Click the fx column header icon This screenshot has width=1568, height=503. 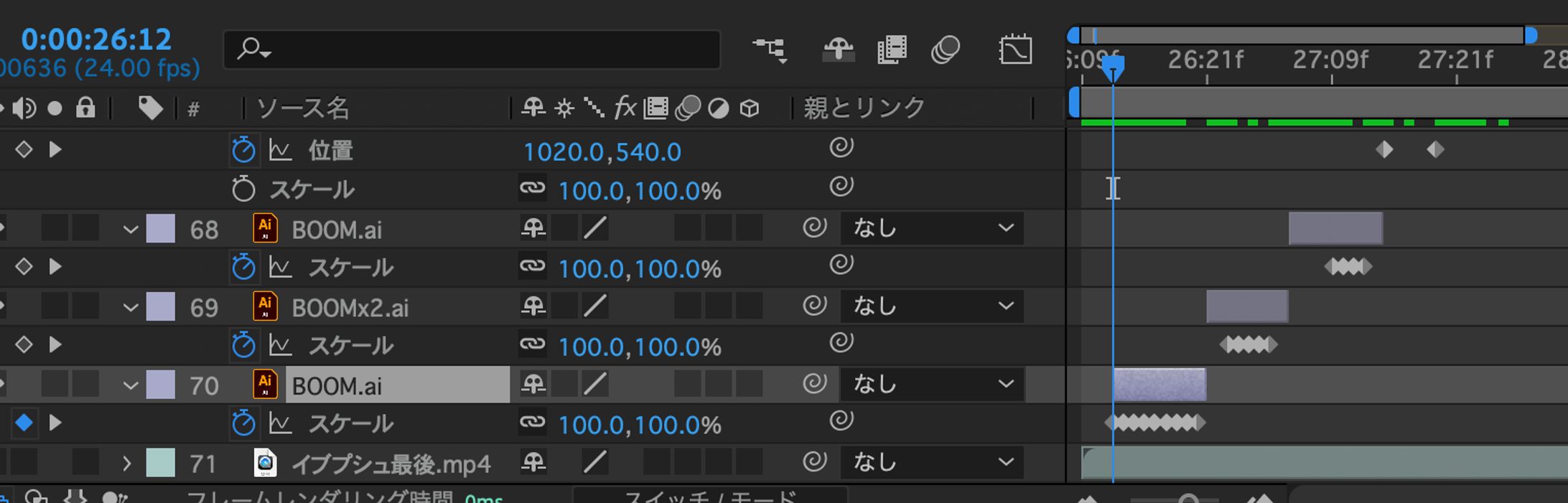click(626, 108)
